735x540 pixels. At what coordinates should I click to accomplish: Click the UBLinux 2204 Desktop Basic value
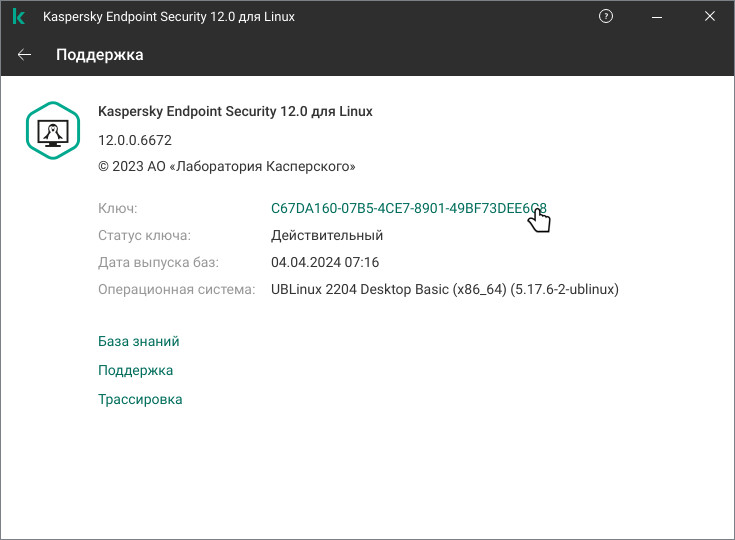pyautogui.click(x=445, y=289)
